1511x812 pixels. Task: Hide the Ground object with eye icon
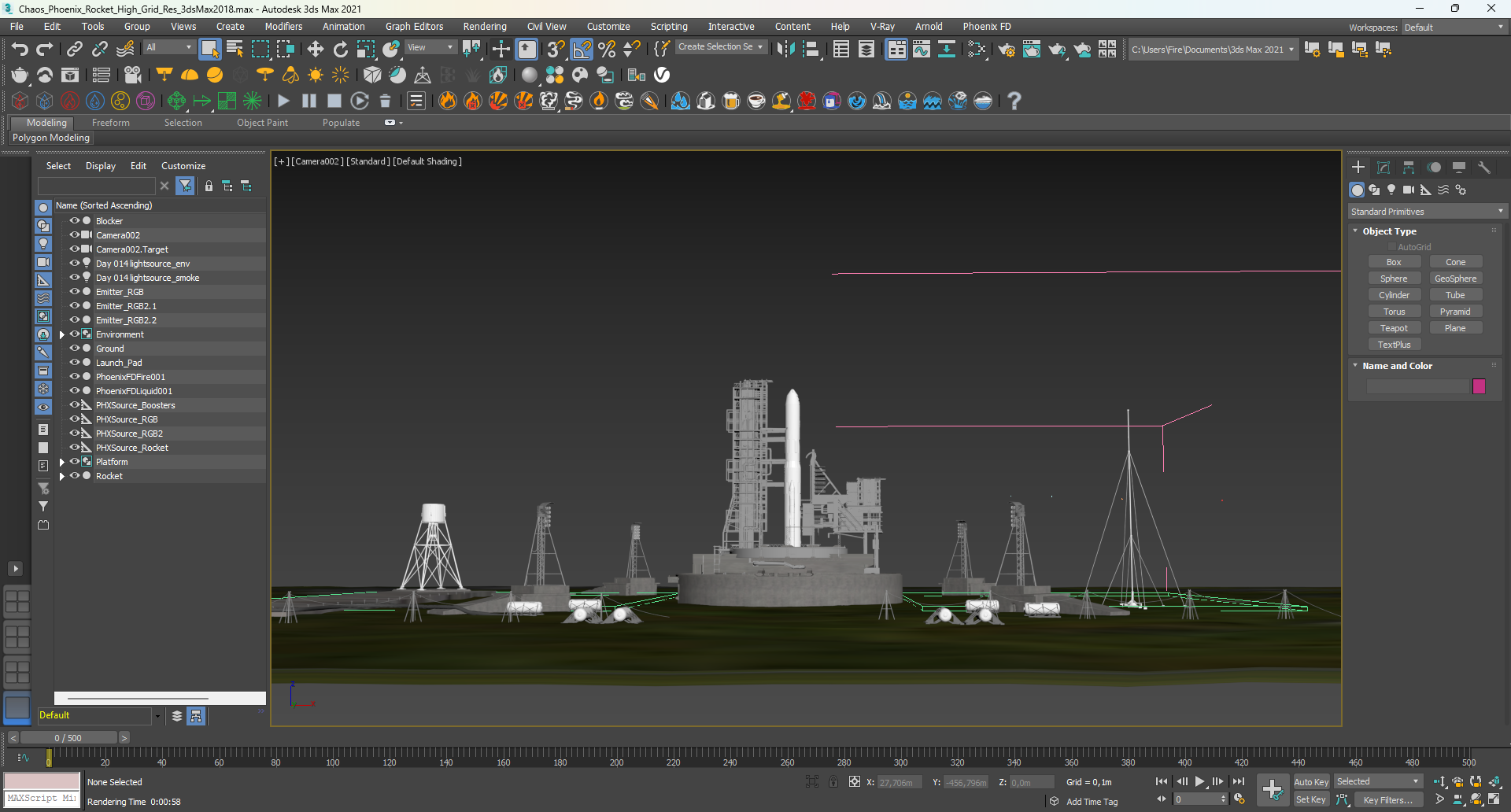click(75, 349)
